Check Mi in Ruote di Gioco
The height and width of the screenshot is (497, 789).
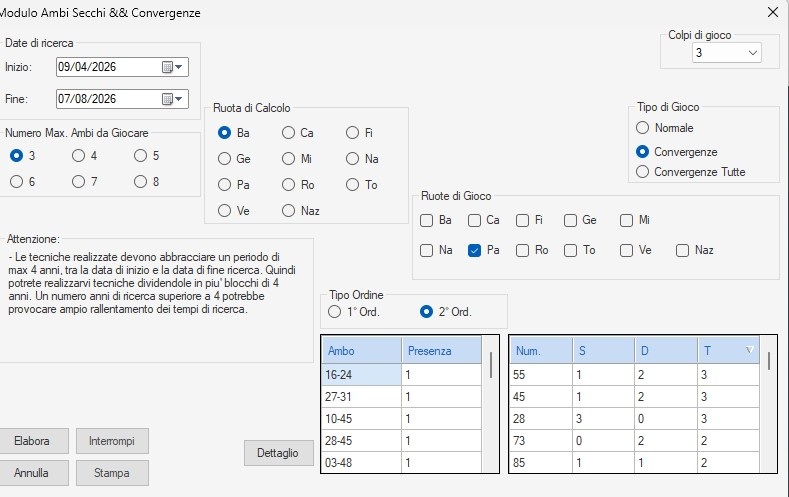626,220
